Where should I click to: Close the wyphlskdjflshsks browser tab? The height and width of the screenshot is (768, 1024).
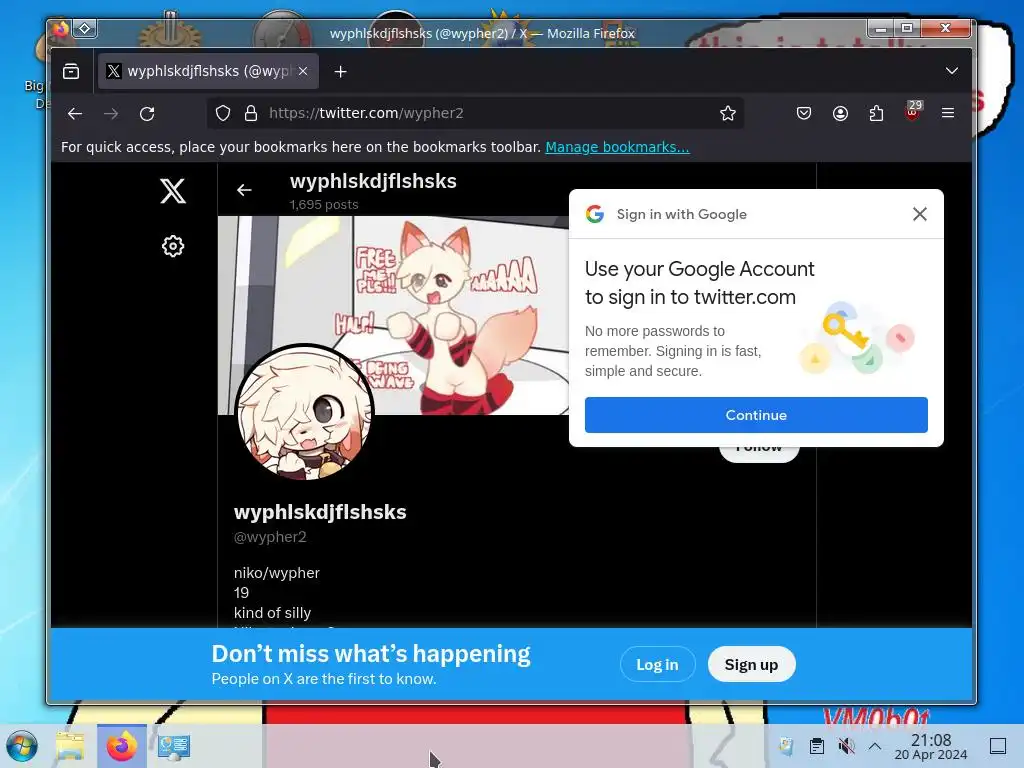coord(303,71)
